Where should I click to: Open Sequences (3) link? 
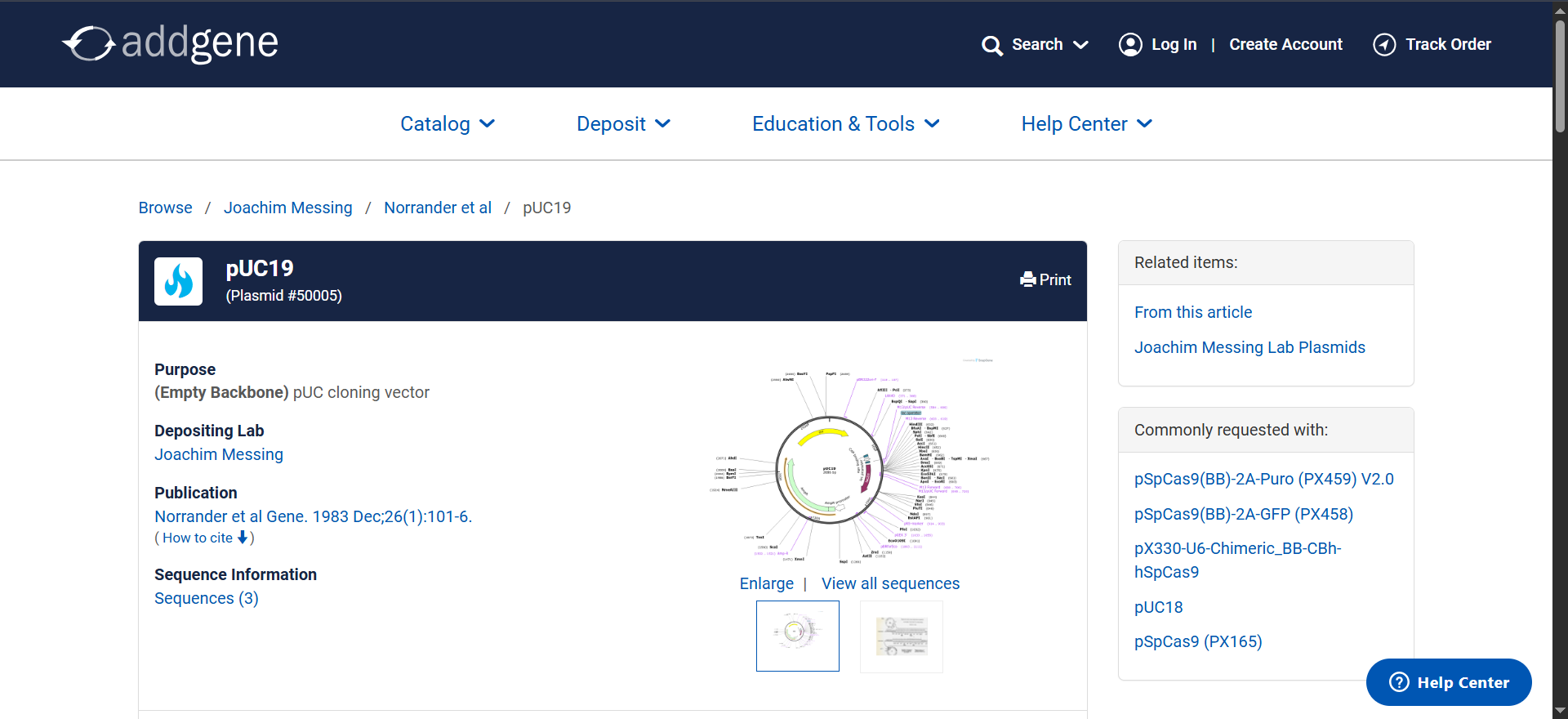click(x=207, y=598)
